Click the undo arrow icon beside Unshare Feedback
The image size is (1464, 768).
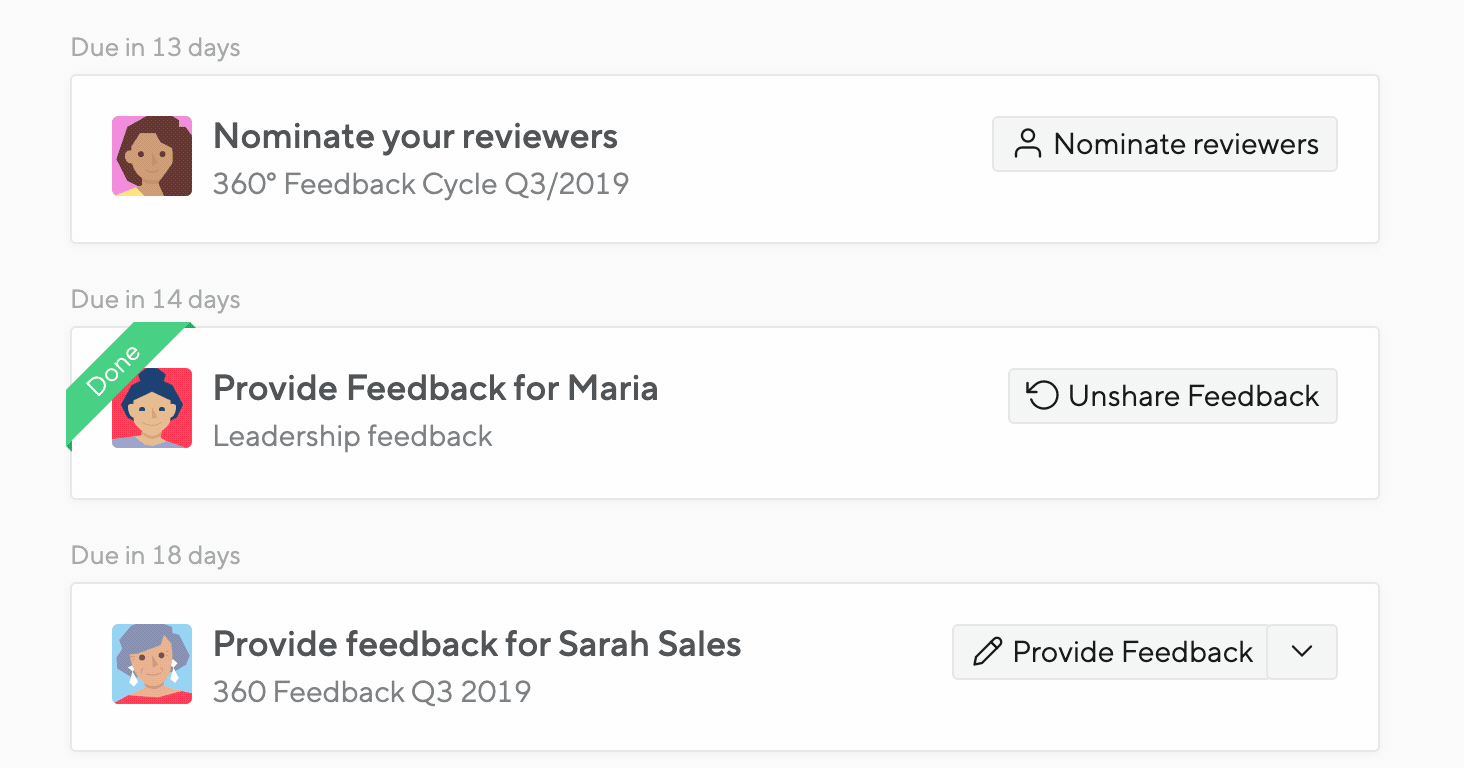click(x=1043, y=396)
